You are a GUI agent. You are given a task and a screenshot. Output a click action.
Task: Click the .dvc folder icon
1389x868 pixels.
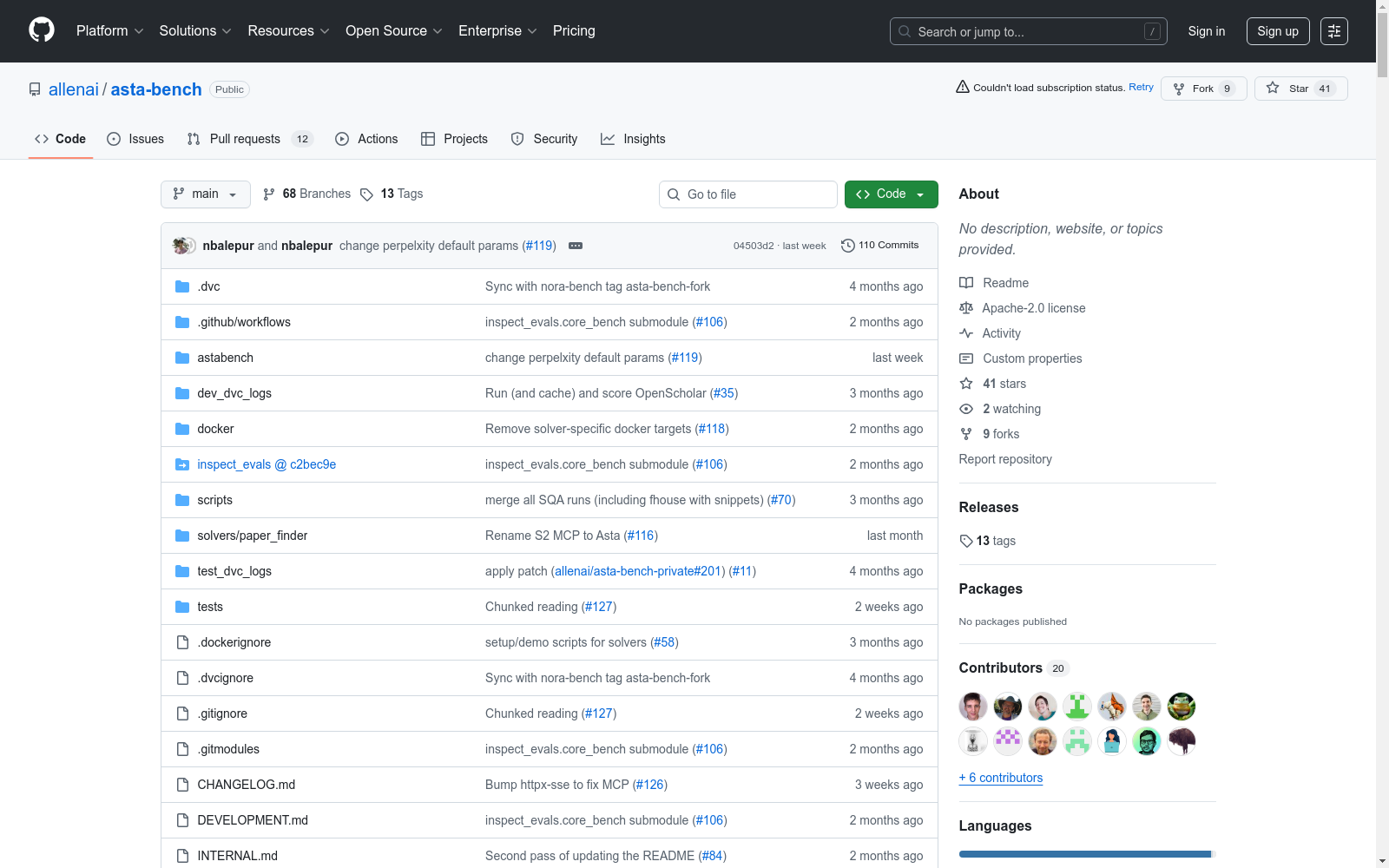pos(182,286)
